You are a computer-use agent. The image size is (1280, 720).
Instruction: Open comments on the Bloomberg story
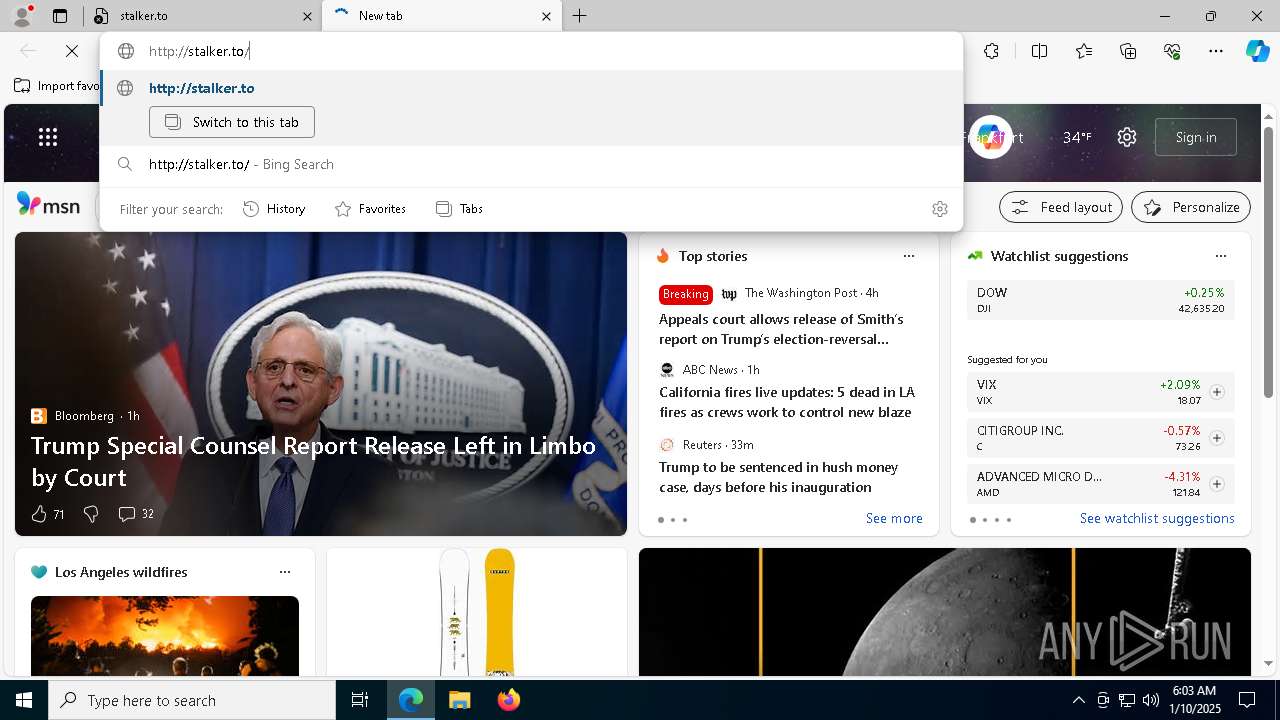136,514
